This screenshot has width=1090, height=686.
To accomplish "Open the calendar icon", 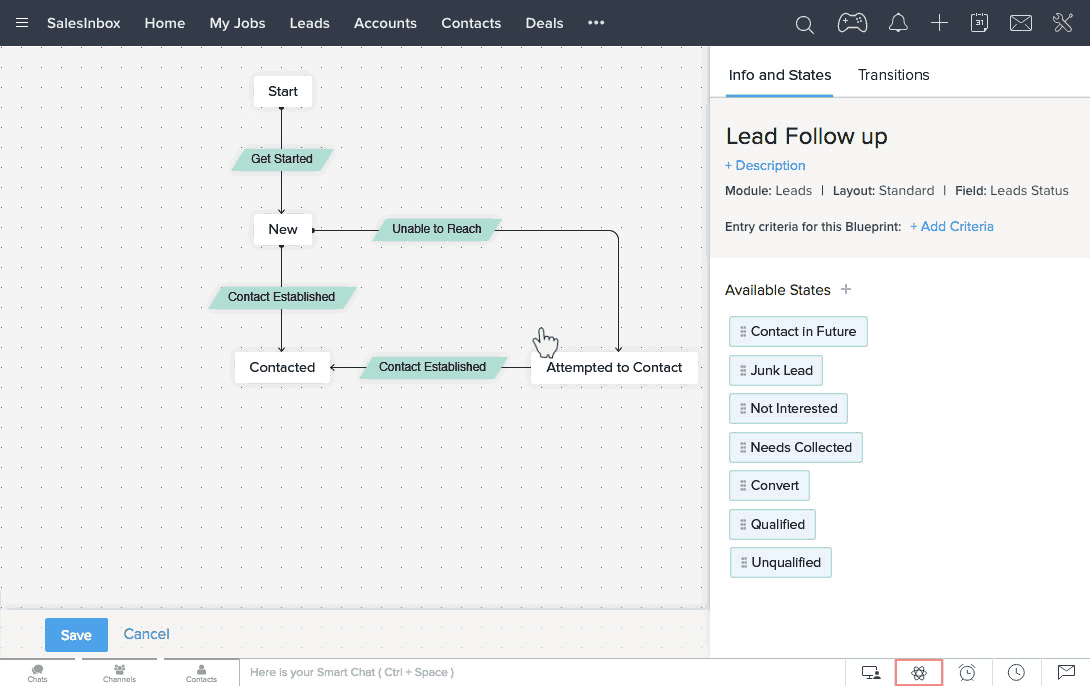I will [x=980, y=23].
